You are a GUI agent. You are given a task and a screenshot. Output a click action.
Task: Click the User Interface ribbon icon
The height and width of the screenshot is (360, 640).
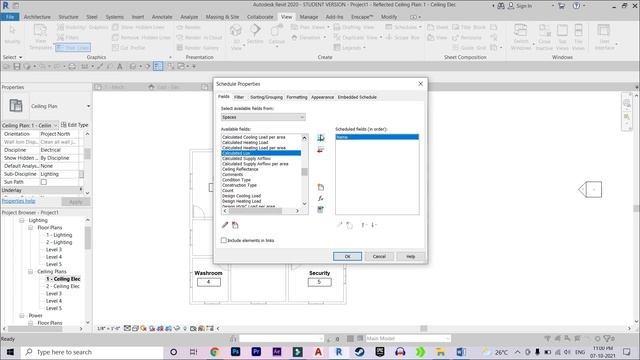(604, 37)
